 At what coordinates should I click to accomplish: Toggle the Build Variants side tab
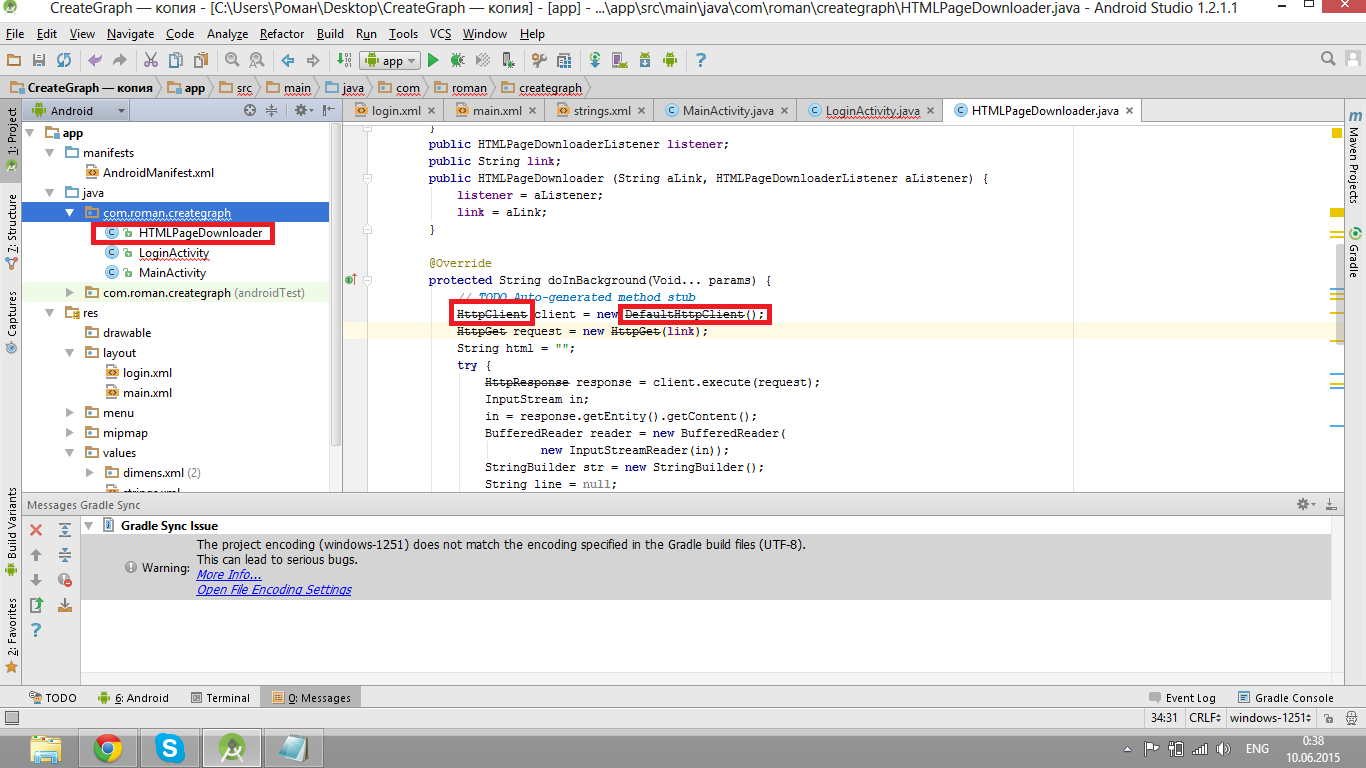(x=11, y=531)
